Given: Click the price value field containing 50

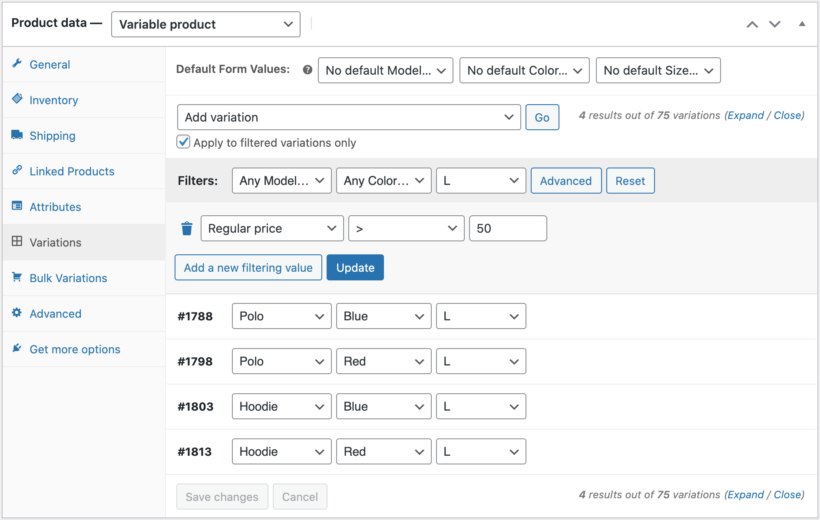Looking at the screenshot, I should [x=507, y=229].
